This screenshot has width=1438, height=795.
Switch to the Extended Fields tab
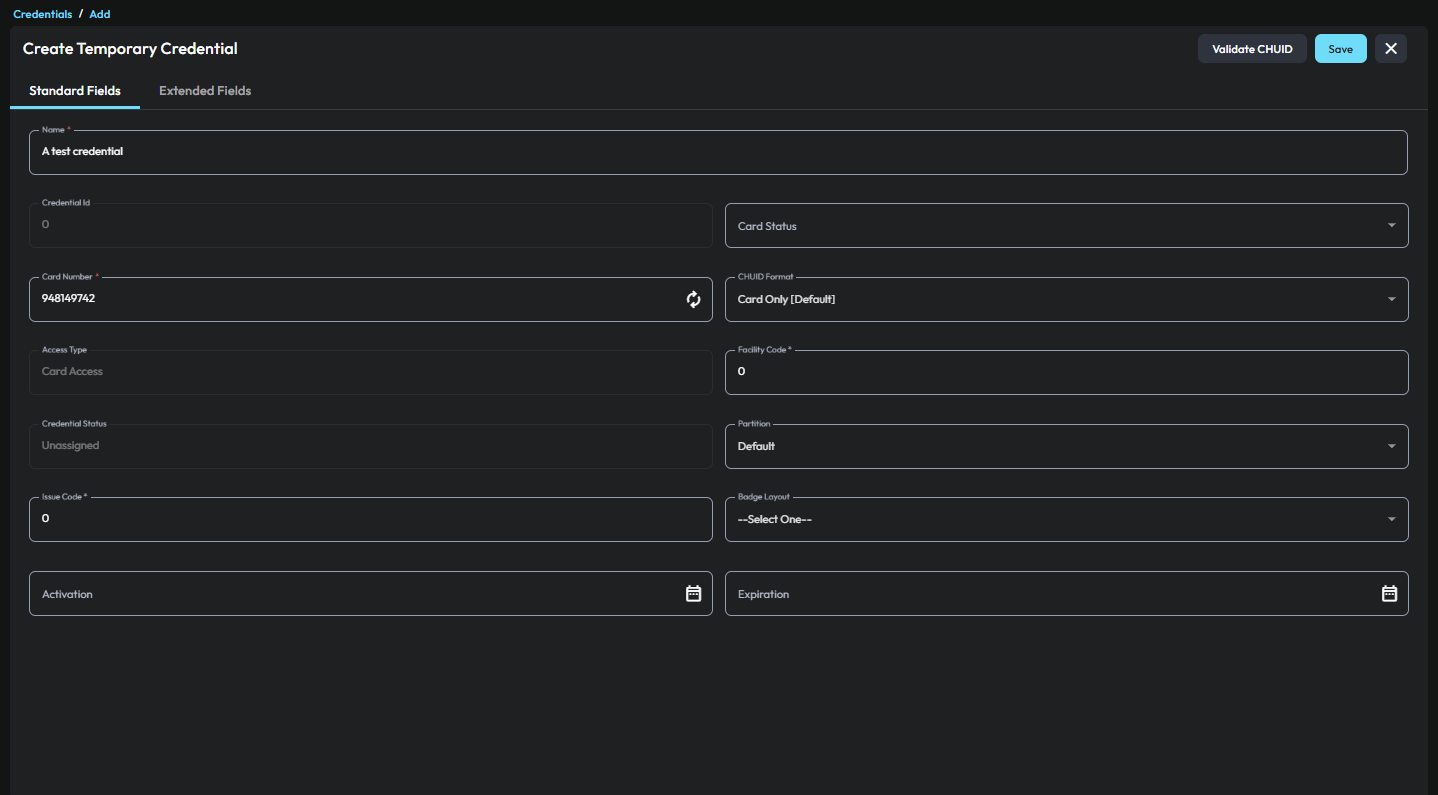coord(205,91)
